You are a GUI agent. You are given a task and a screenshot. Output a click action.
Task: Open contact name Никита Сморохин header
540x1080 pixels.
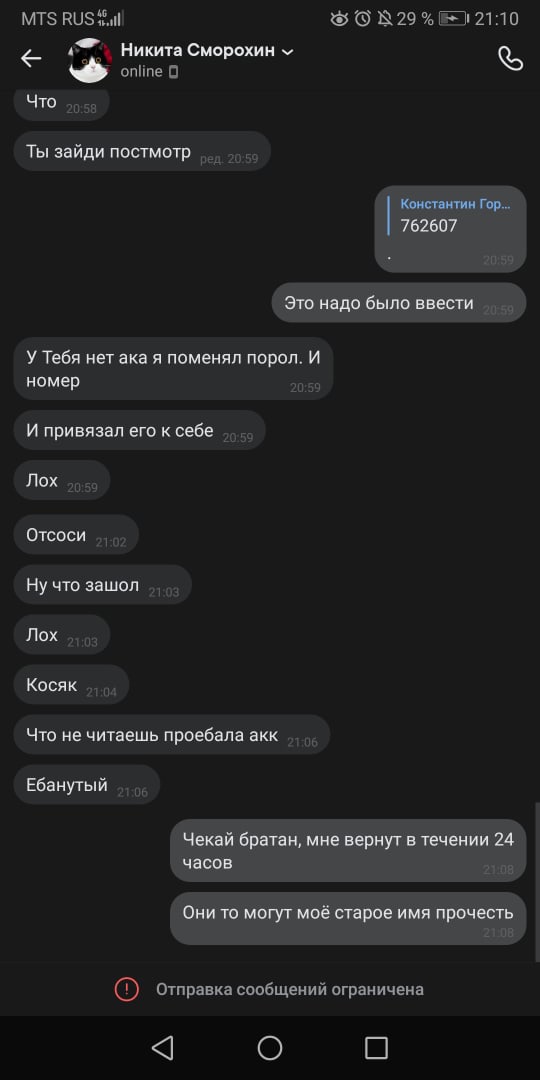pyautogui.click(x=198, y=50)
